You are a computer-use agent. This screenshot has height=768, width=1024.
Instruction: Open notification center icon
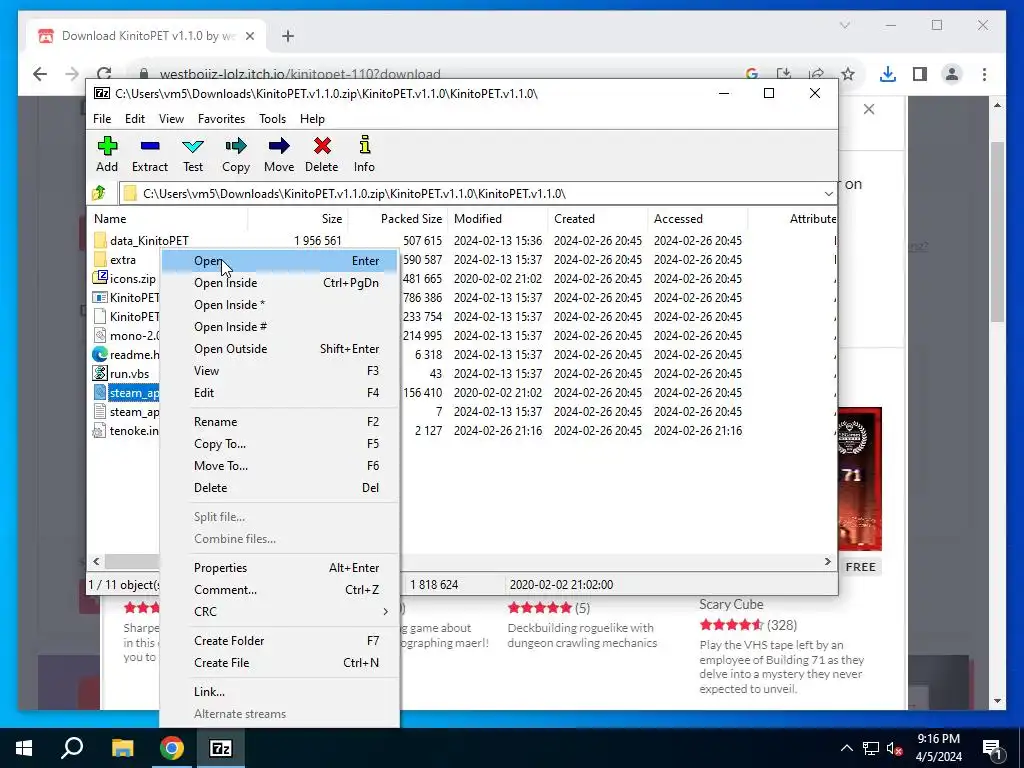click(x=992, y=748)
